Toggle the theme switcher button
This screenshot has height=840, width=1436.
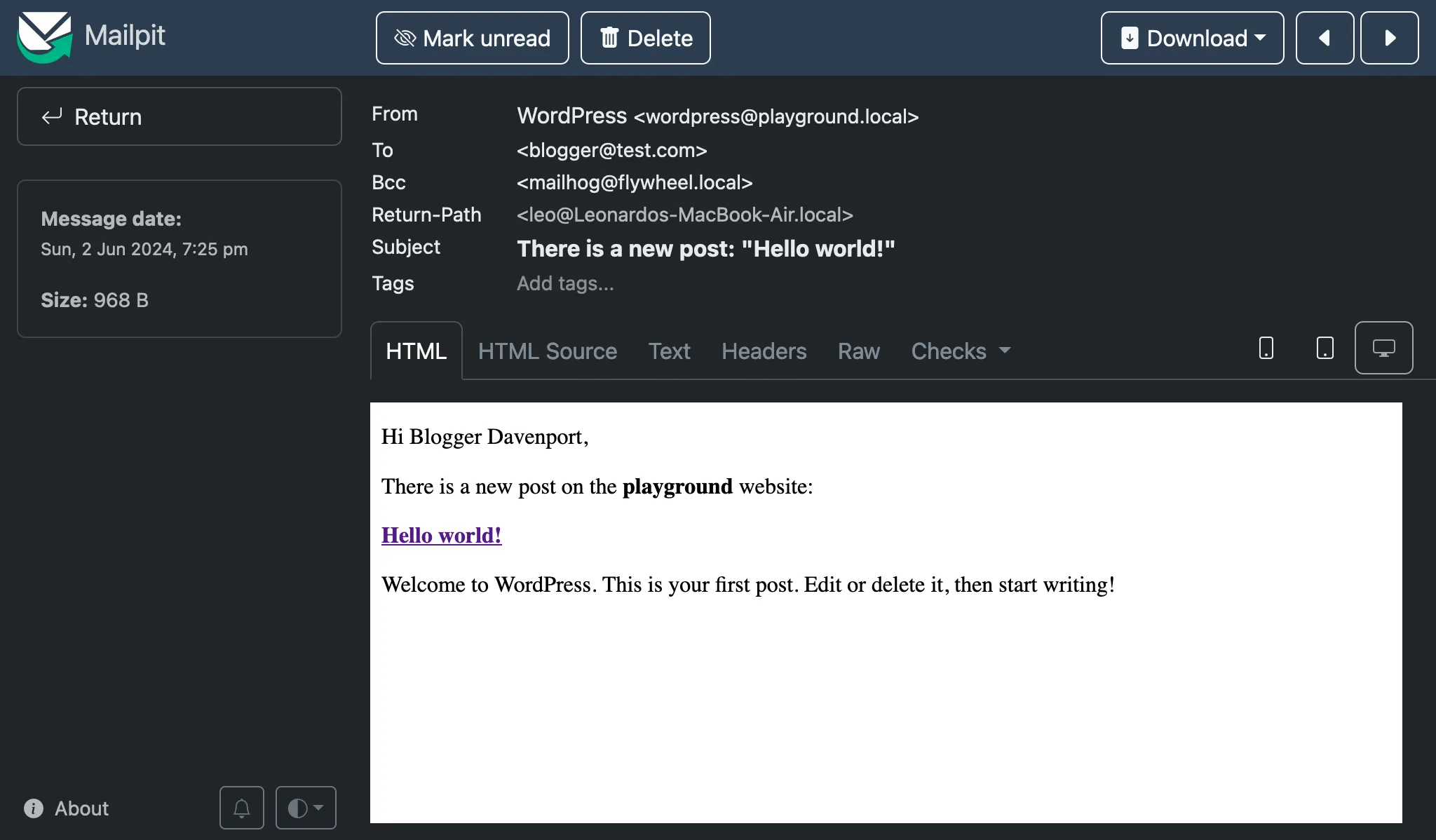pos(304,808)
